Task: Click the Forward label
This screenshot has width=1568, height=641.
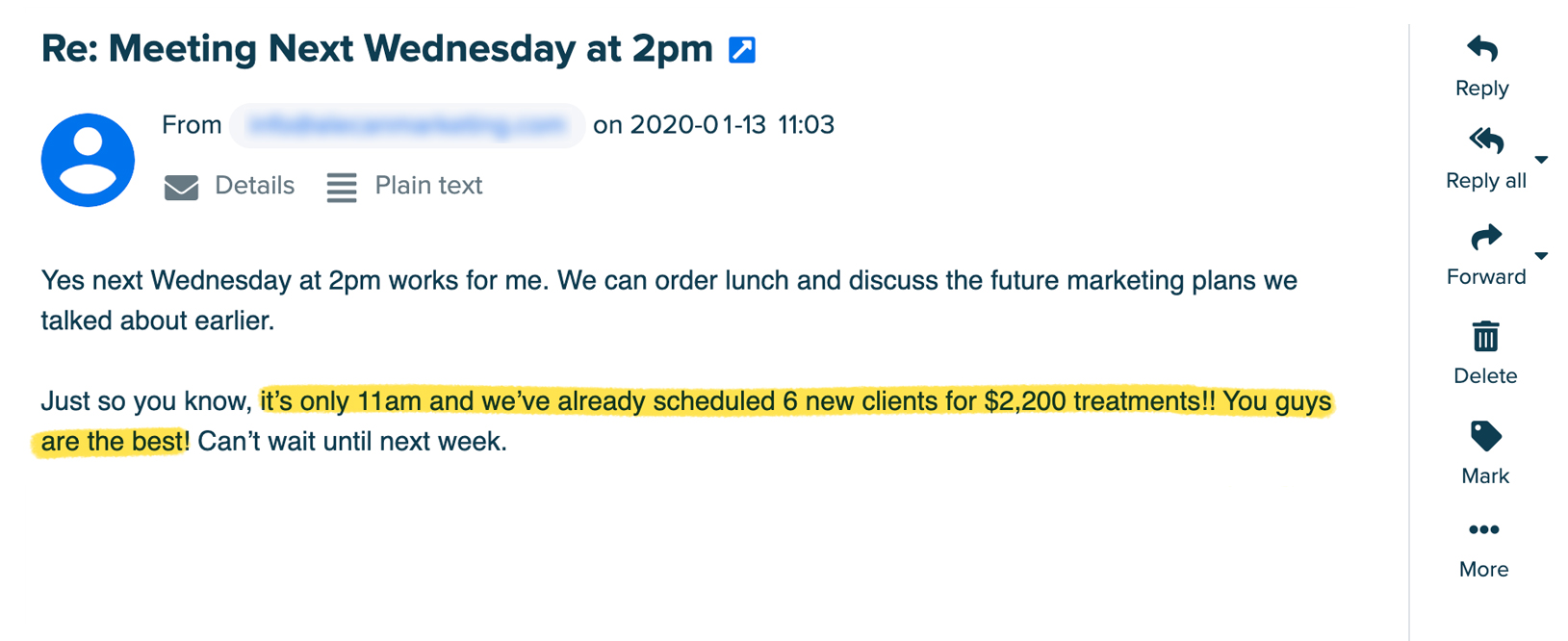Action: tap(1486, 277)
